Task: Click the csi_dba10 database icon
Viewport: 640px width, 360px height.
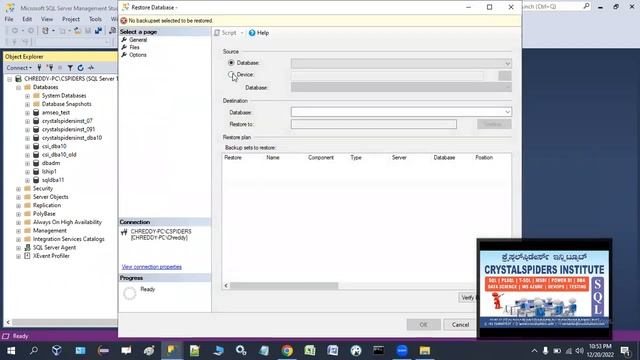Action: (x=36, y=146)
